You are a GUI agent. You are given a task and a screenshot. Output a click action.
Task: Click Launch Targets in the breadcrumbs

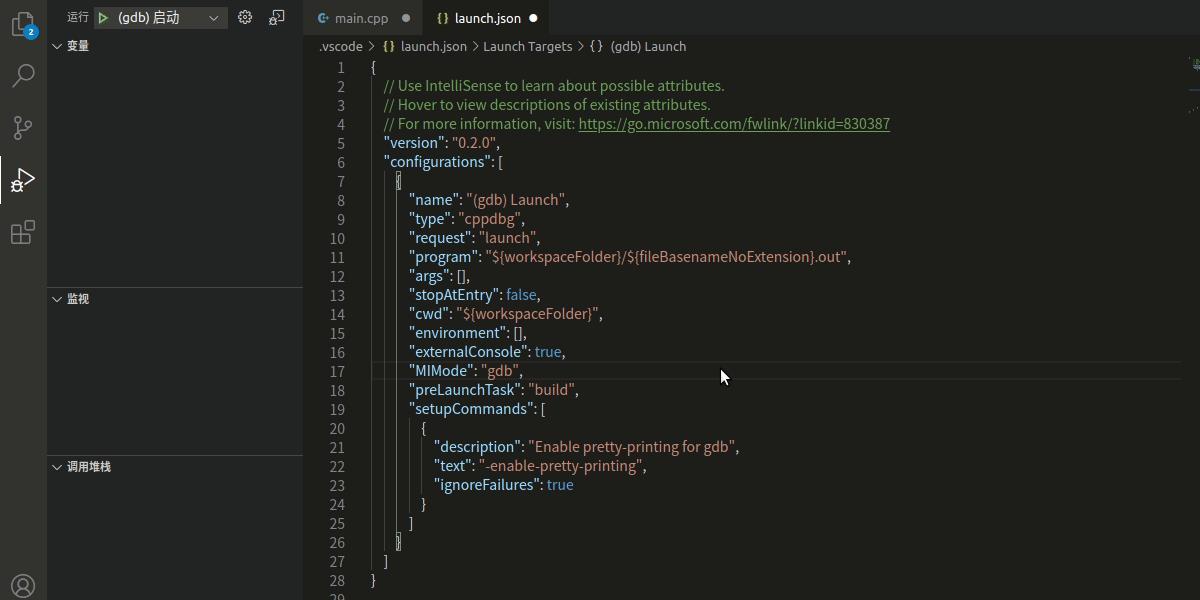[527, 46]
